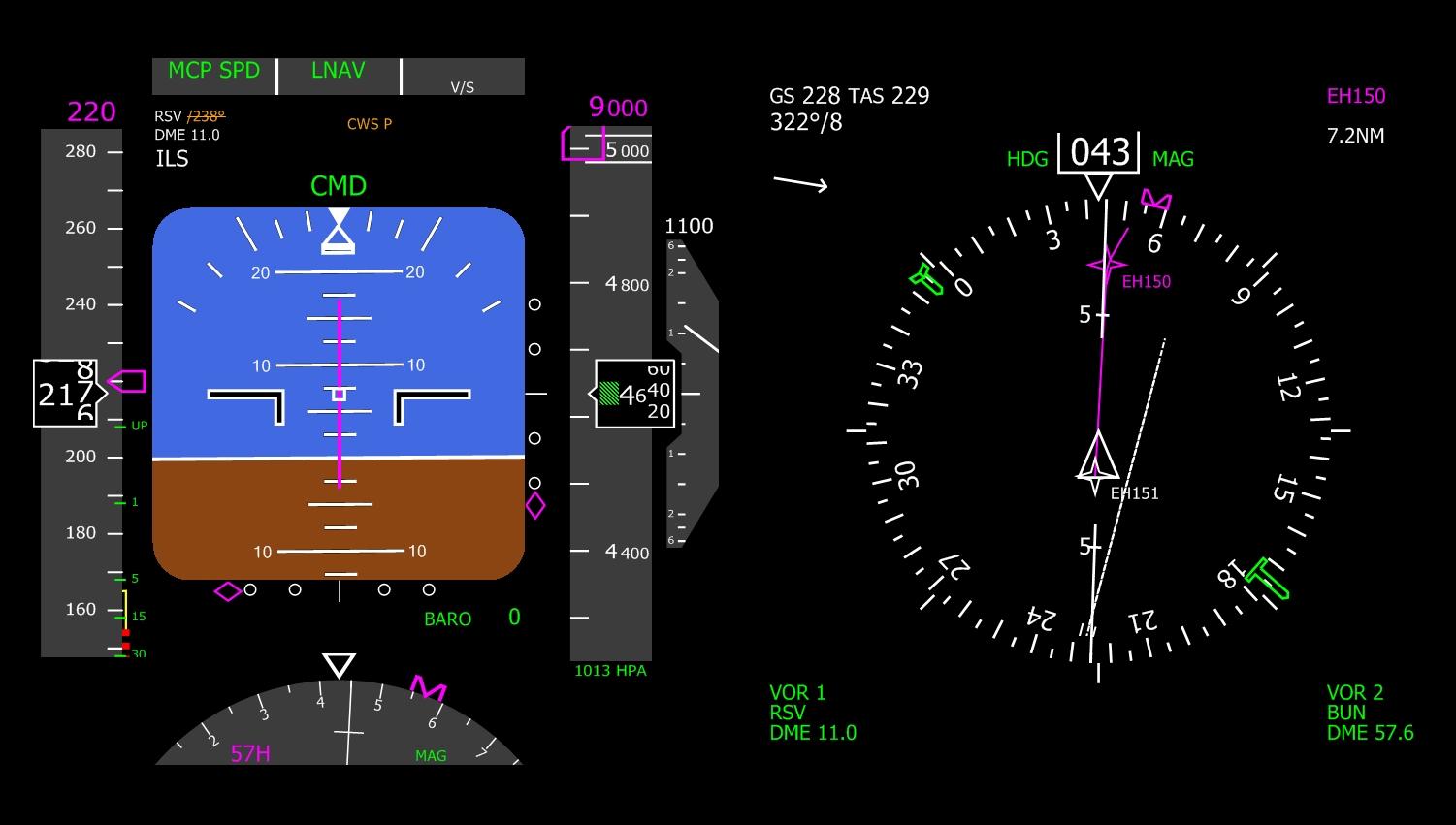Viewport: 1456px width, 825px height.
Task: Click the CMD autopilot status annunciation
Action: tap(339, 185)
